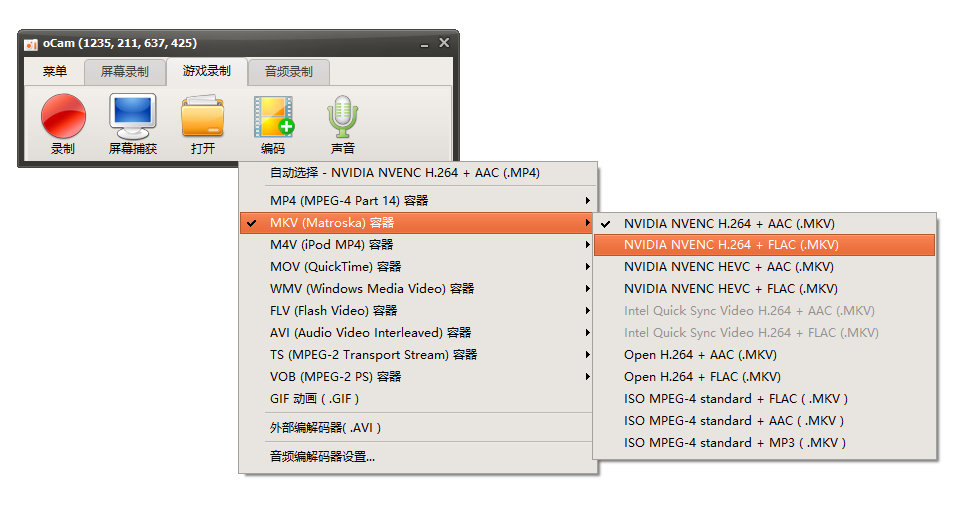Expand the checked MKV (Matroska) container entry

tap(418, 223)
